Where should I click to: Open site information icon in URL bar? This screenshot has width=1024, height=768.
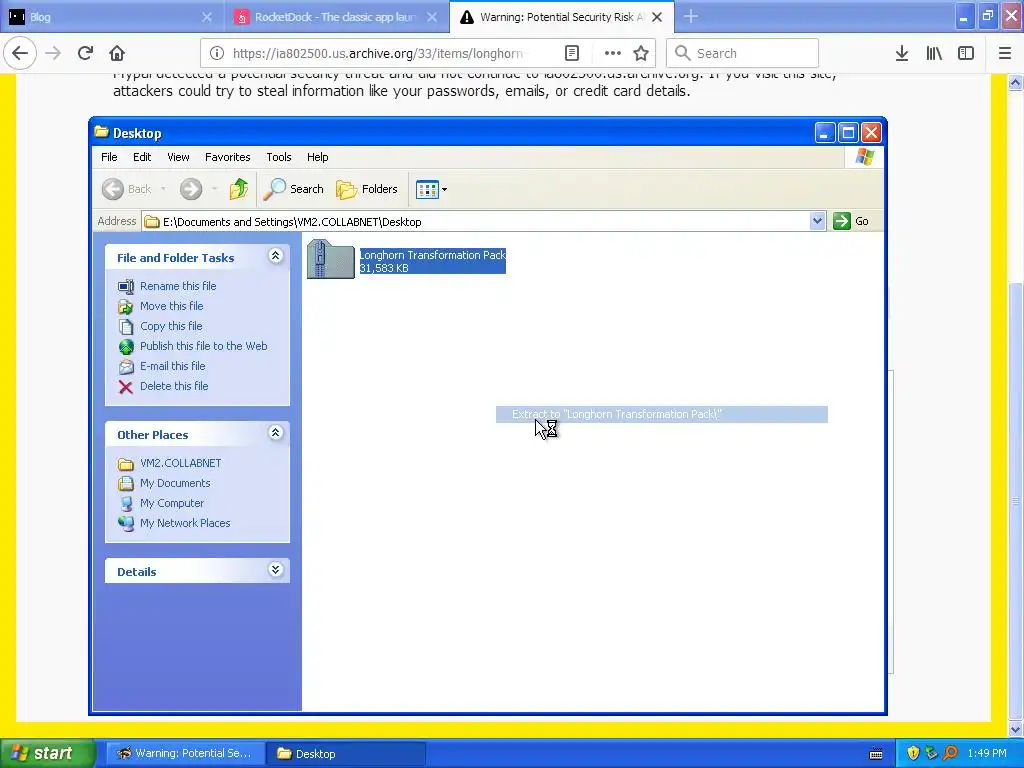pyautogui.click(x=216, y=53)
